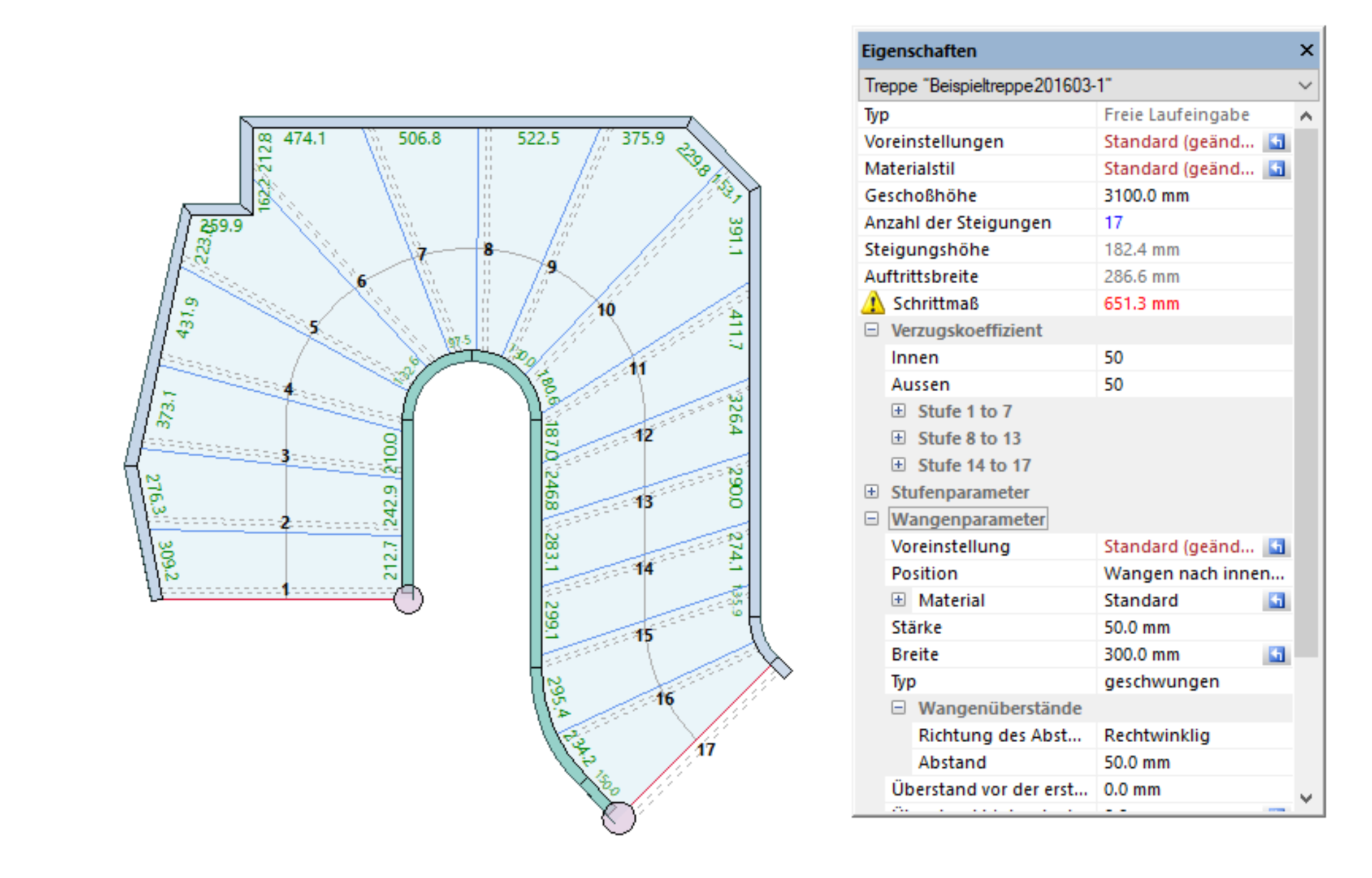Collapse the Wangenüberstände subsection
The image size is (1372, 878).
pos(898,708)
